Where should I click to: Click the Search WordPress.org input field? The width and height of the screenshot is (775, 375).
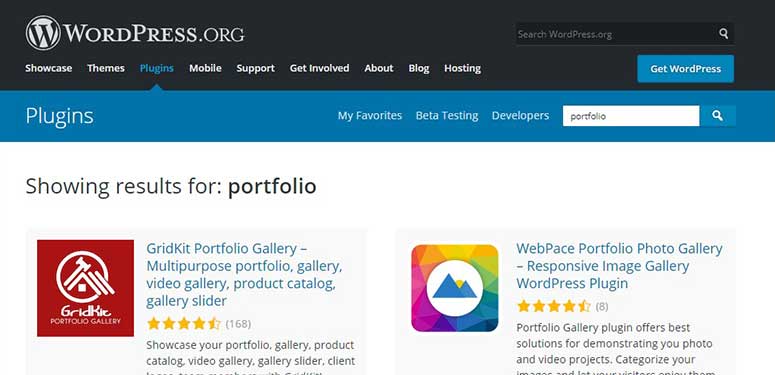(615, 34)
